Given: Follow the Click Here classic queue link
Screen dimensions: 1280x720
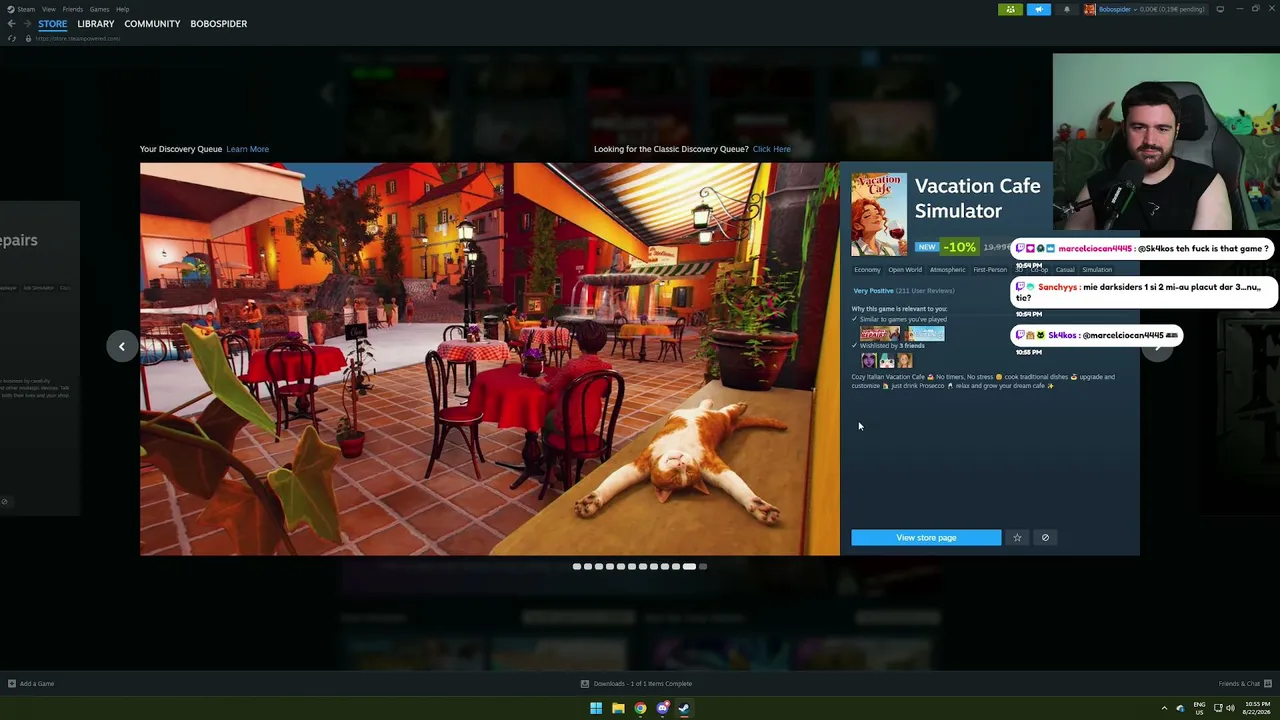Looking at the screenshot, I should 772,149.
